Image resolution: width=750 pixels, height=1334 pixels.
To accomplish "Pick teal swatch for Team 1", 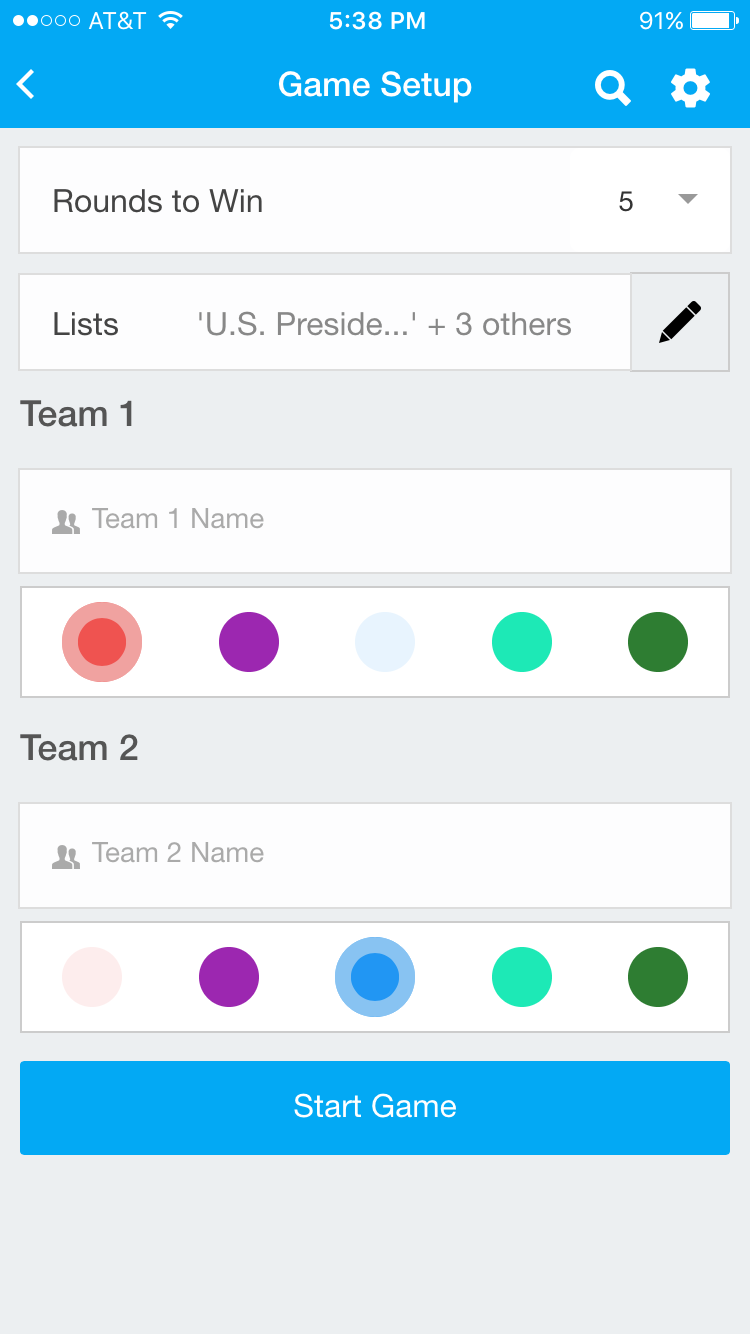I will coord(522,642).
